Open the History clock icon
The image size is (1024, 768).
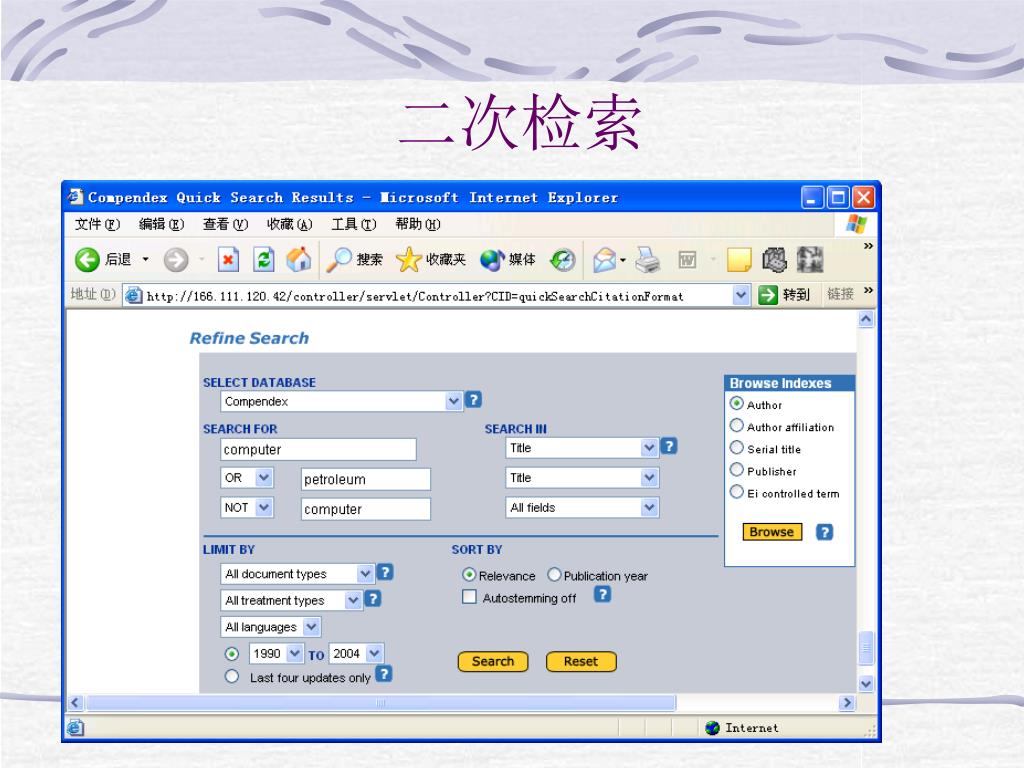(x=562, y=260)
